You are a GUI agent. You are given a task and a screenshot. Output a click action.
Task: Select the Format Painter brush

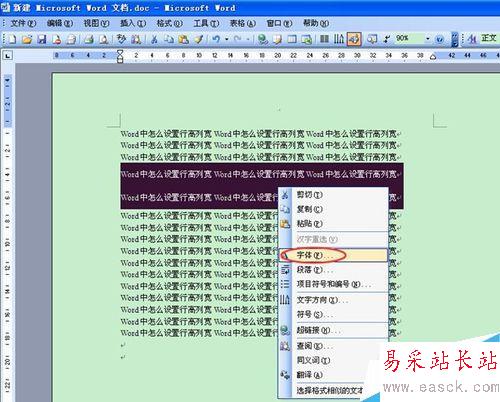(199, 39)
